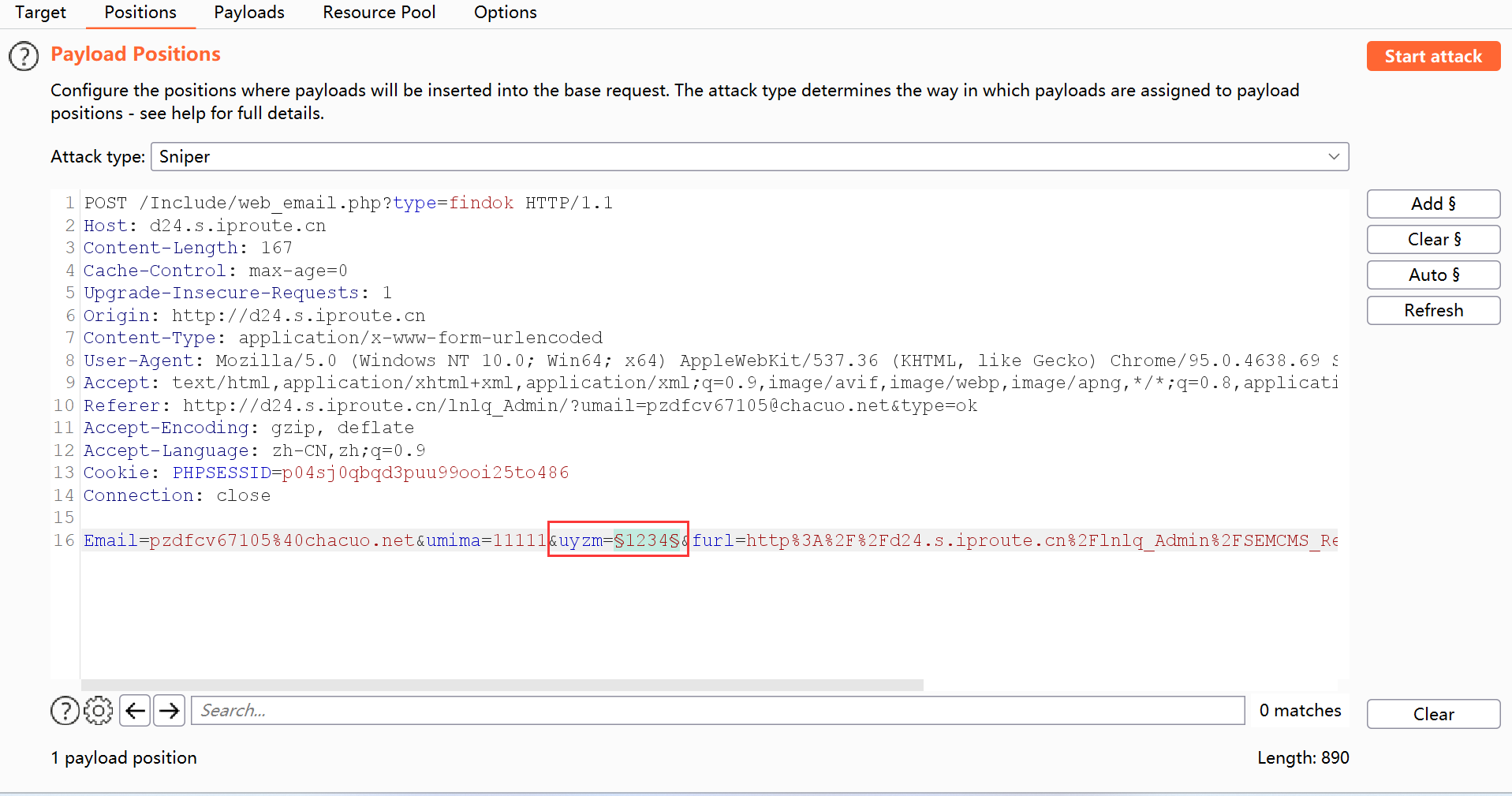This screenshot has height=796, width=1512.
Task: Open Payload Positions help icon
Action: pyautogui.click(x=24, y=56)
